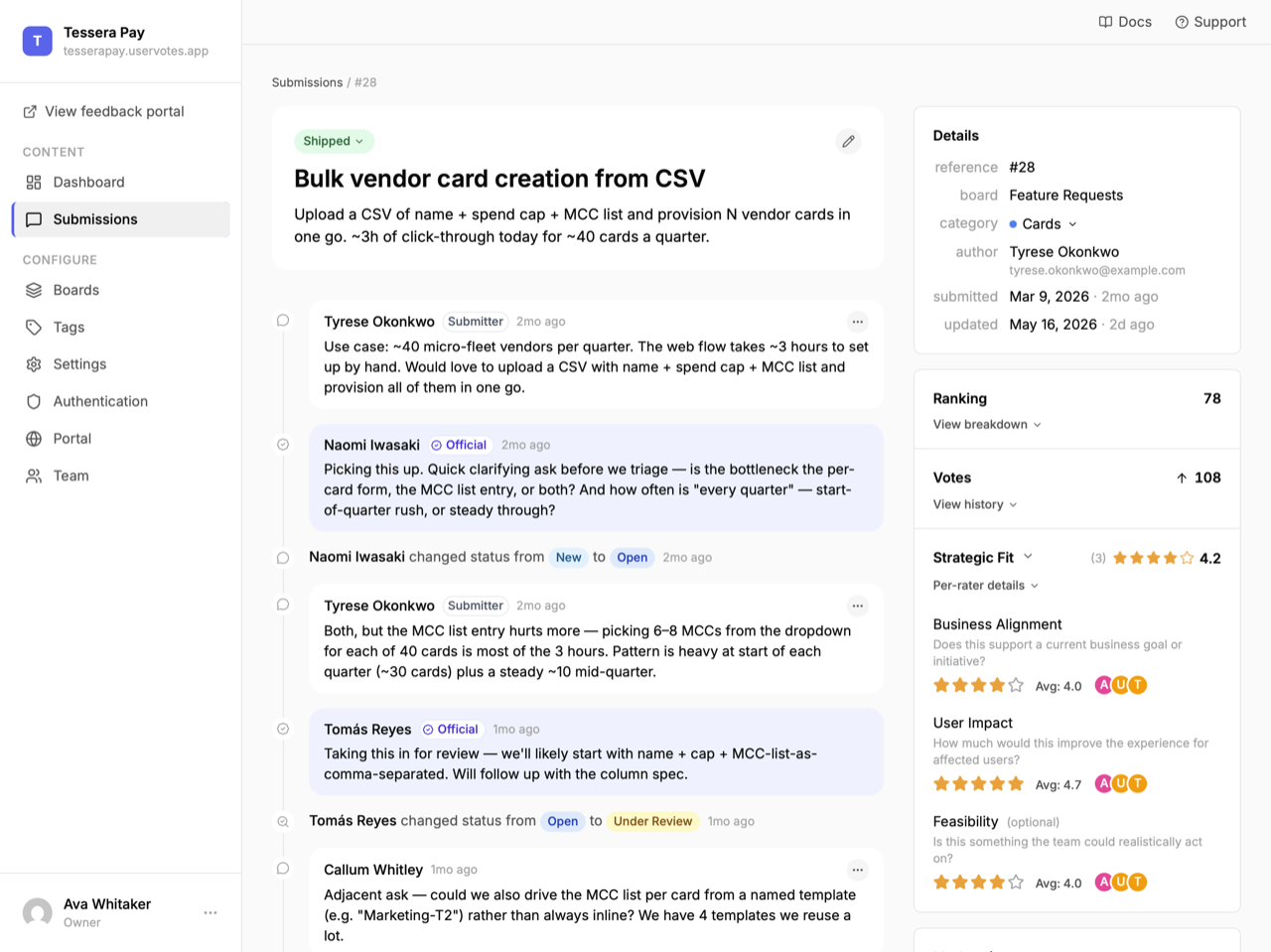Screen dimensions: 1271x952
Task: Open Boards configuration page
Action: [121, 290]
